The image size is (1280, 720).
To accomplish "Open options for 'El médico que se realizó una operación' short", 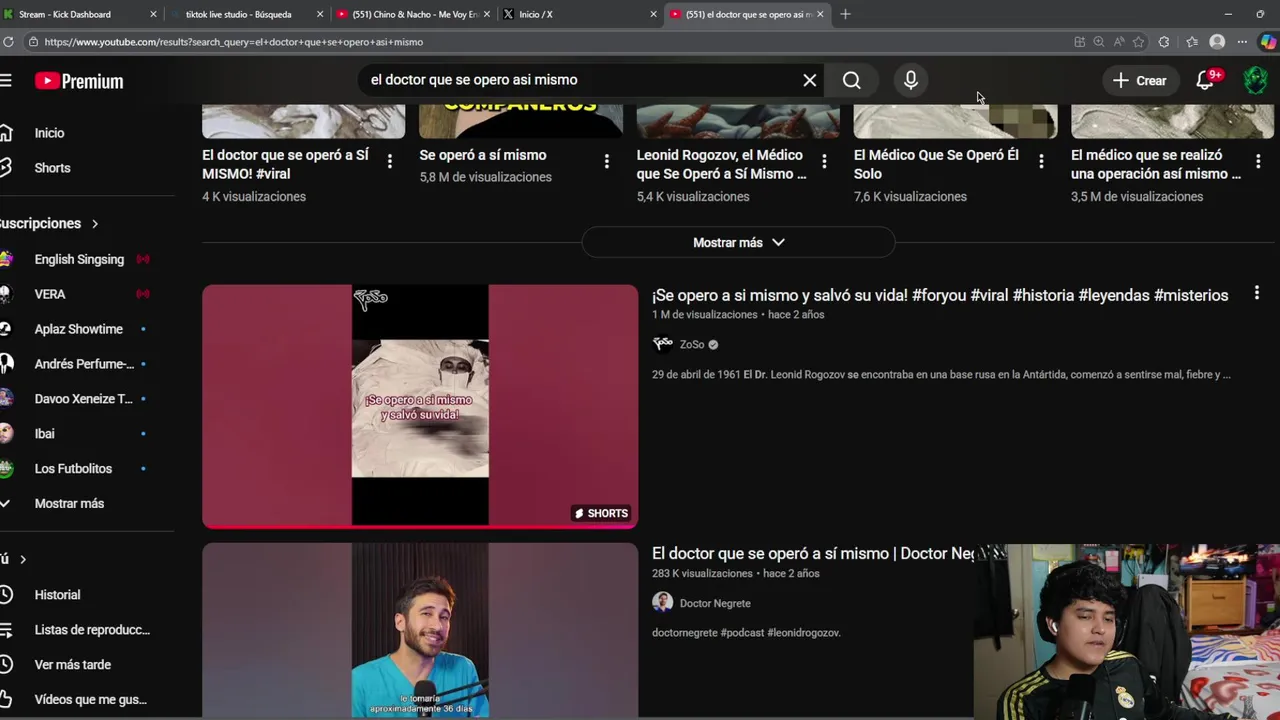I will point(1258,161).
